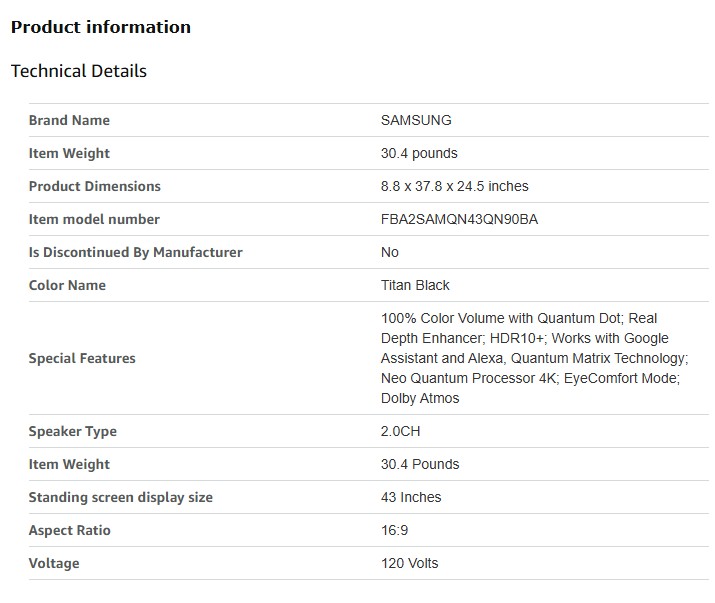
Task: Click the Color Name label
Action: pyautogui.click(x=67, y=285)
